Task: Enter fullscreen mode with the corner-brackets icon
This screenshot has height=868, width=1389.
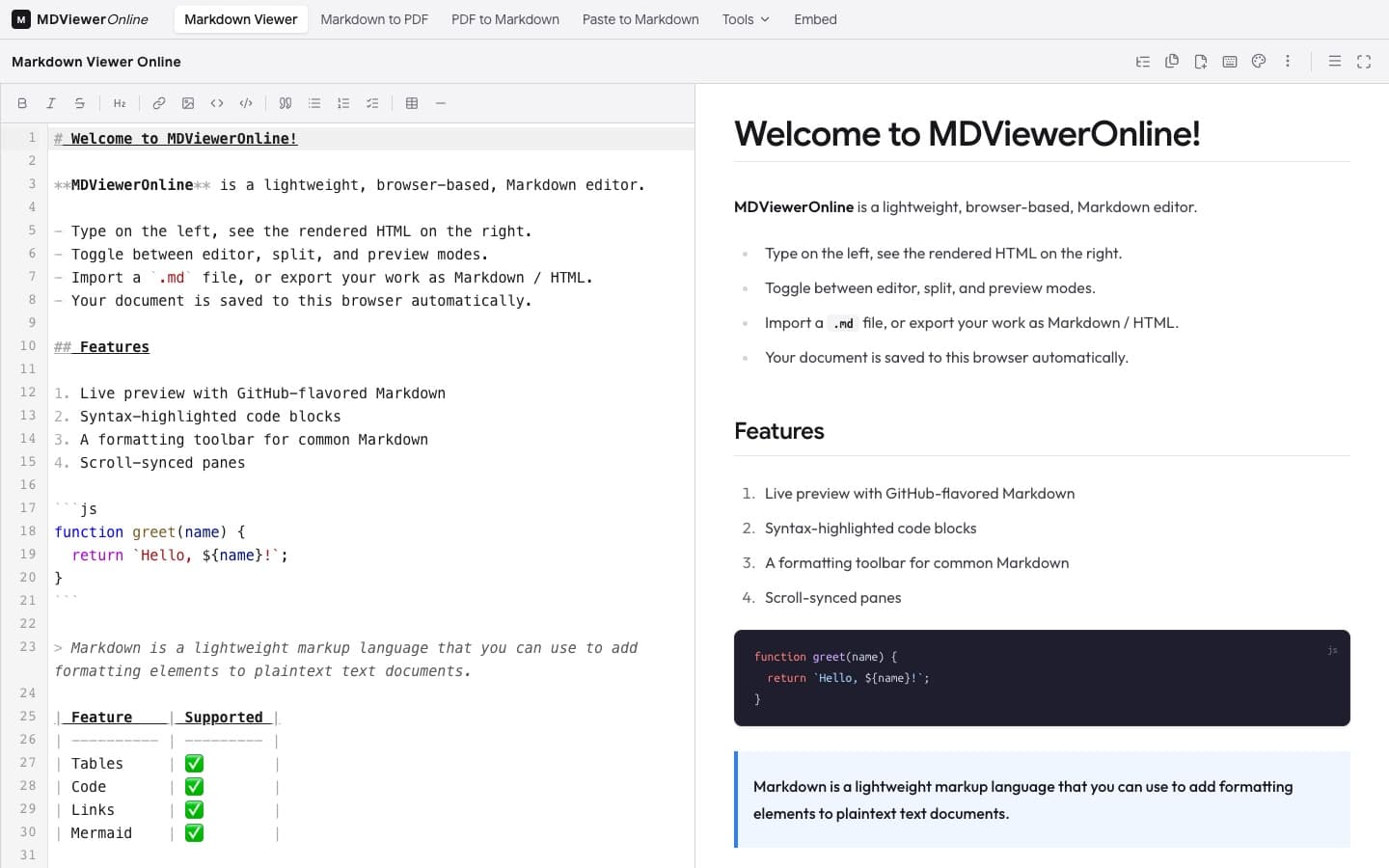Action: [1364, 62]
